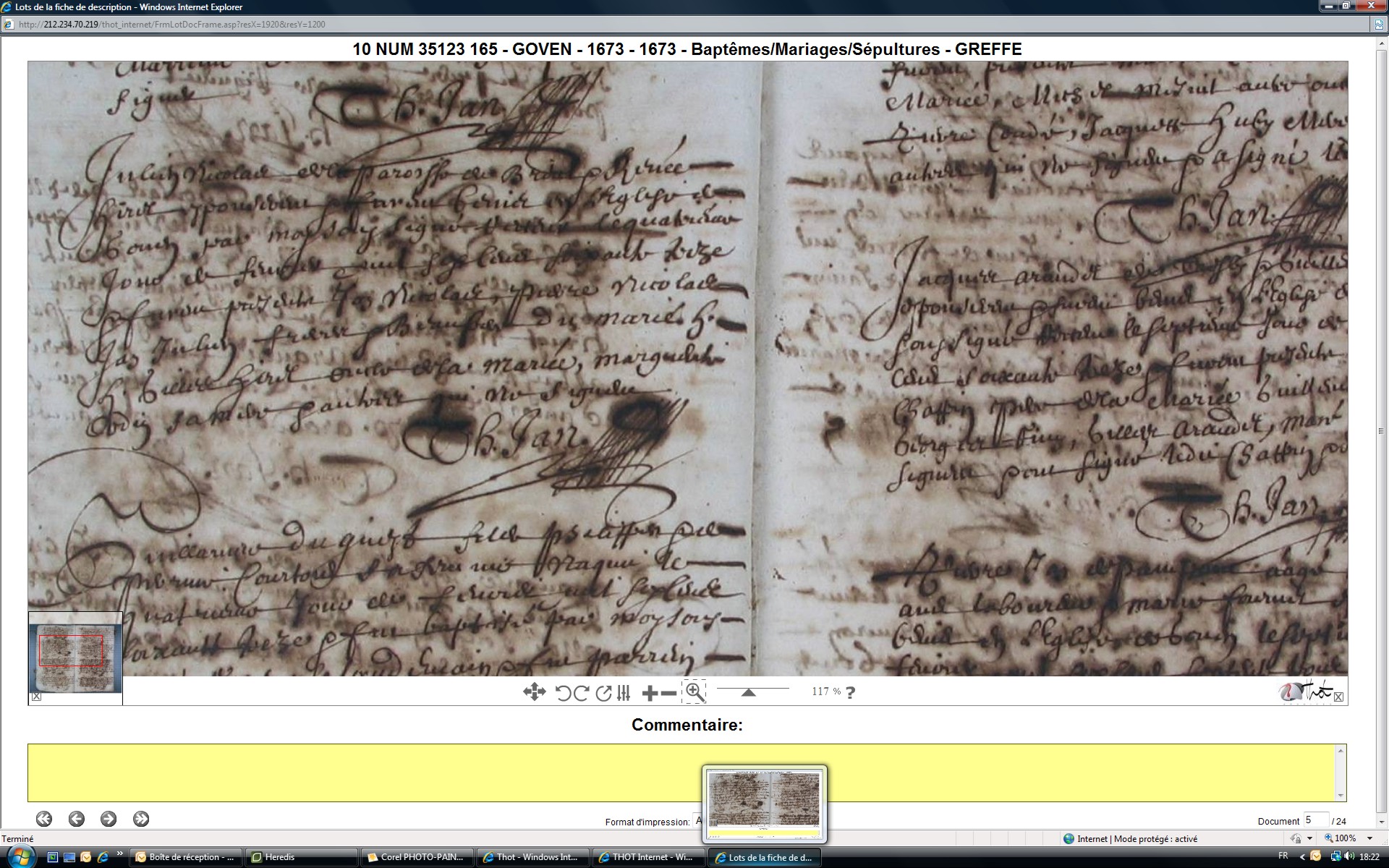This screenshot has height=868, width=1389.
Task: Zoom in with the plus icon
Action: pyautogui.click(x=650, y=693)
